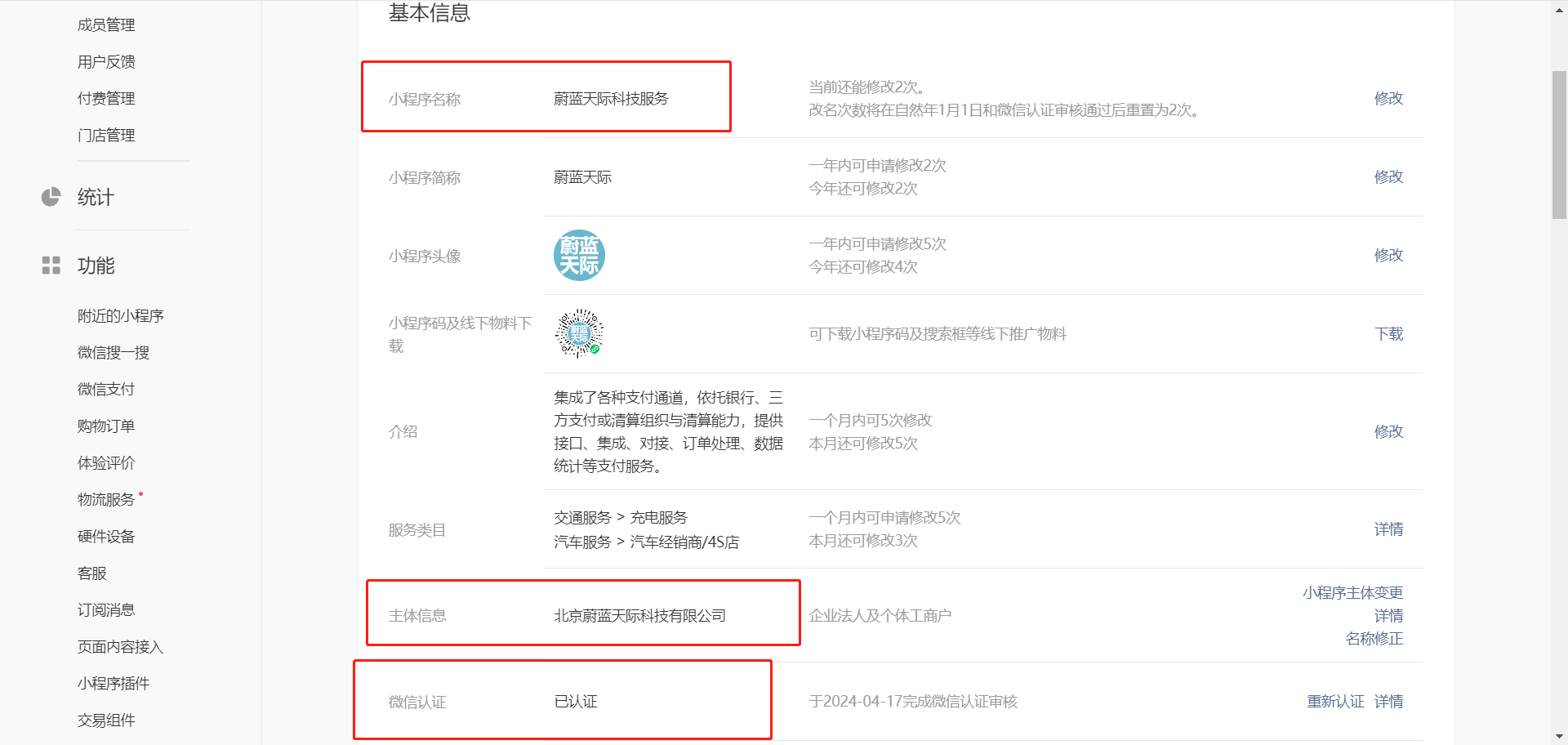Viewport: 1568px width, 745px height.
Task: Open 详情 for 主体信息
Action: (1388, 616)
